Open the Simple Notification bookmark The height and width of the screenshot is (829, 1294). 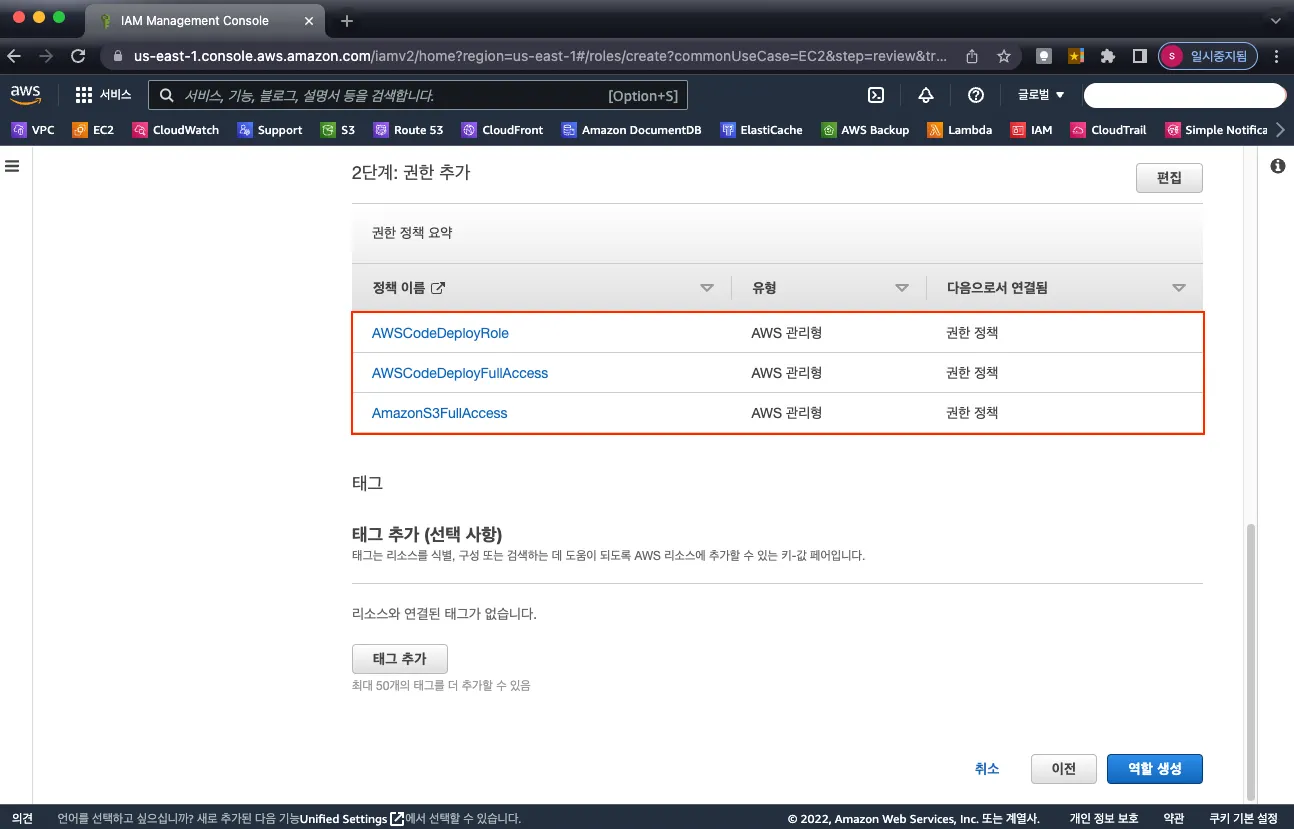pyautogui.click(x=1215, y=130)
